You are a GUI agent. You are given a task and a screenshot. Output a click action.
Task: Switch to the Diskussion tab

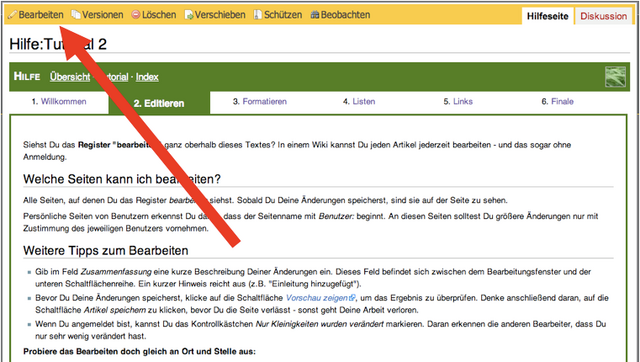point(603,16)
